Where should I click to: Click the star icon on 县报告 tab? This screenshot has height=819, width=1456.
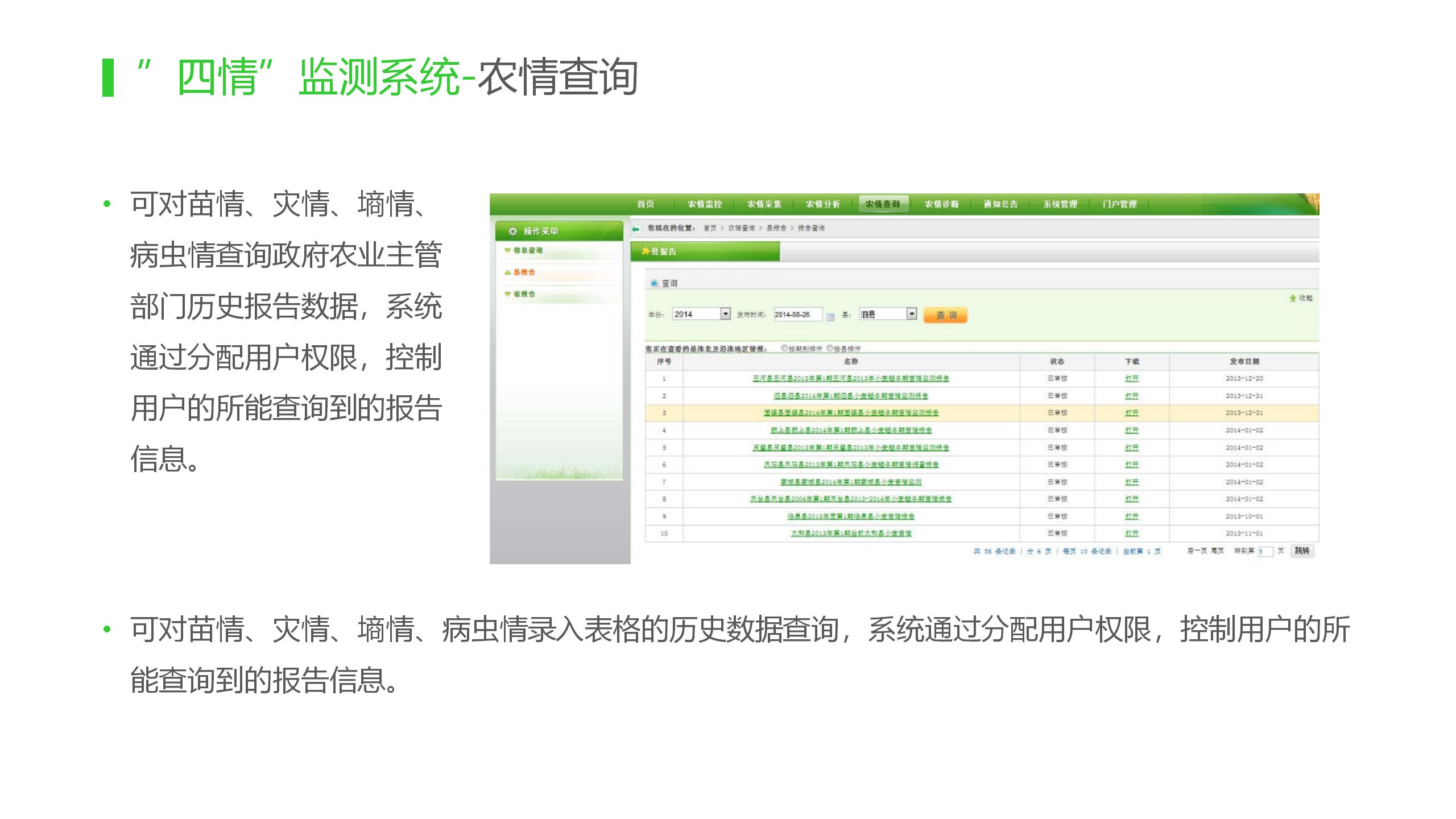coord(646,251)
